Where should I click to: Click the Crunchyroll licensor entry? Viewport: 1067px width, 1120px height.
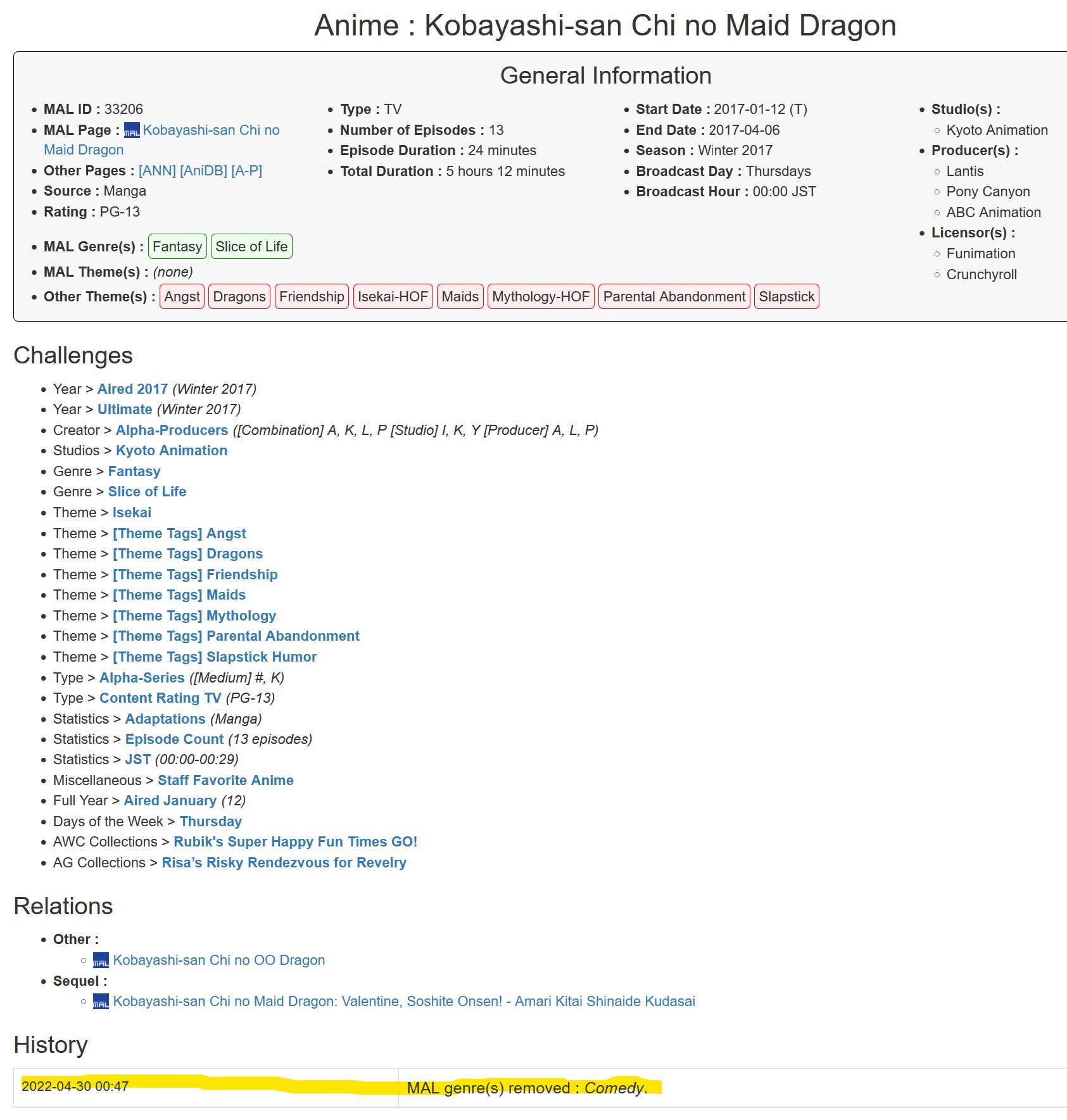tap(982, 275)
